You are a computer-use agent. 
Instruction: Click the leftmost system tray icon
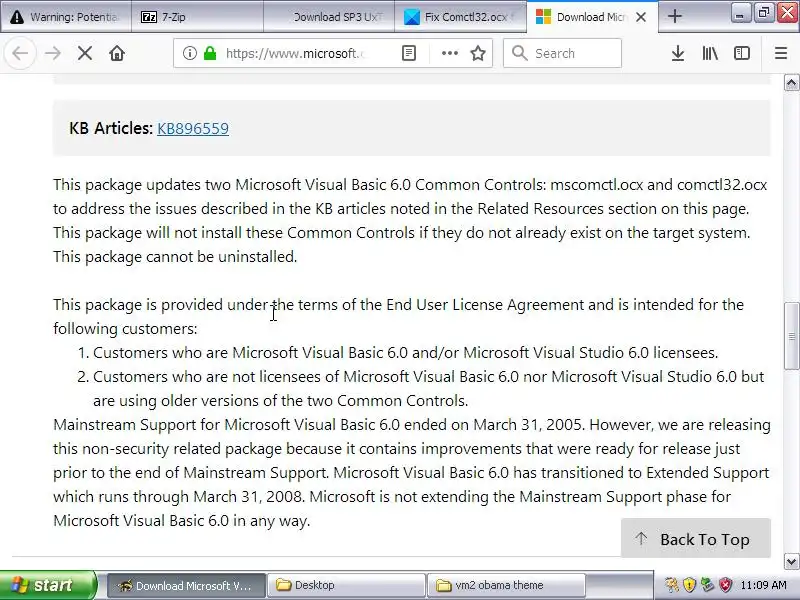671,585
